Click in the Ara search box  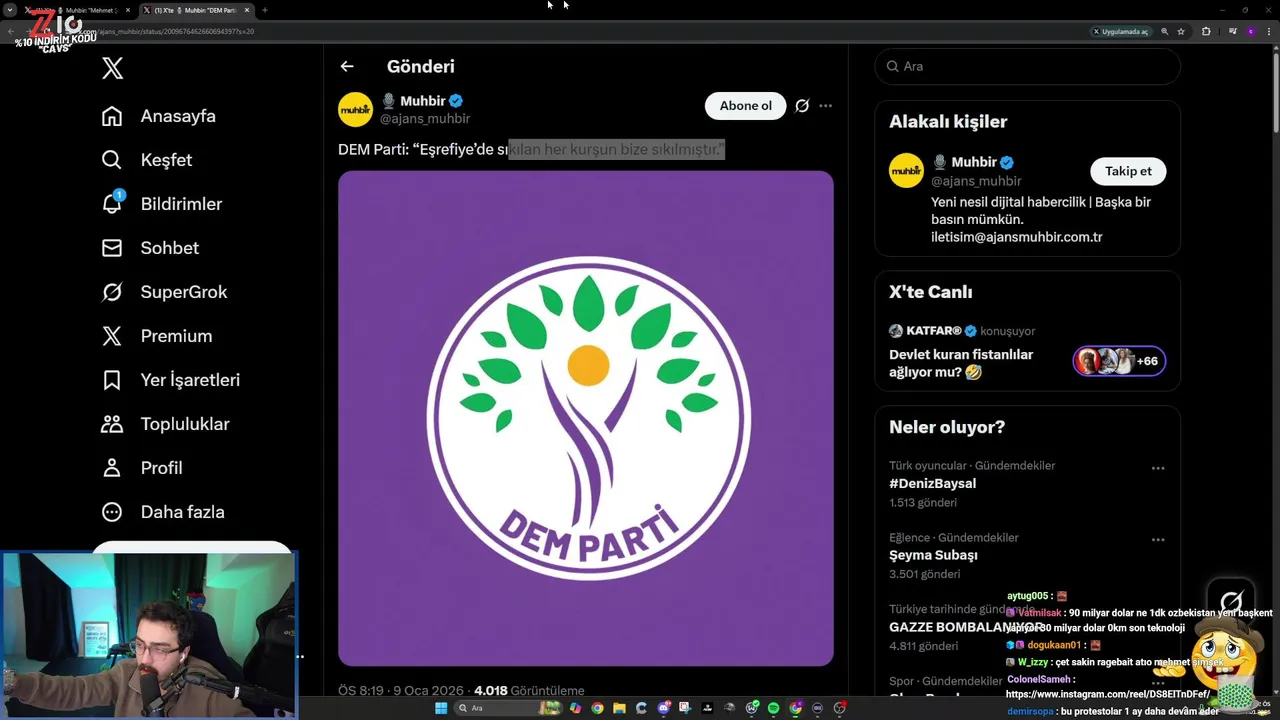(x=1027, y=66)
